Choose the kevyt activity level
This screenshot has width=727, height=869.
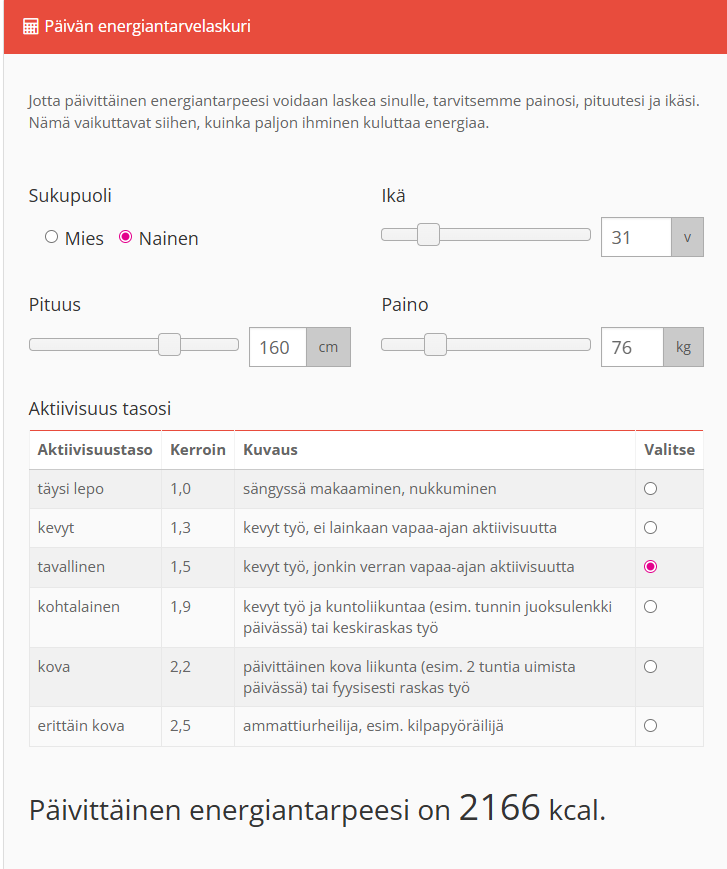pos(651,527)
